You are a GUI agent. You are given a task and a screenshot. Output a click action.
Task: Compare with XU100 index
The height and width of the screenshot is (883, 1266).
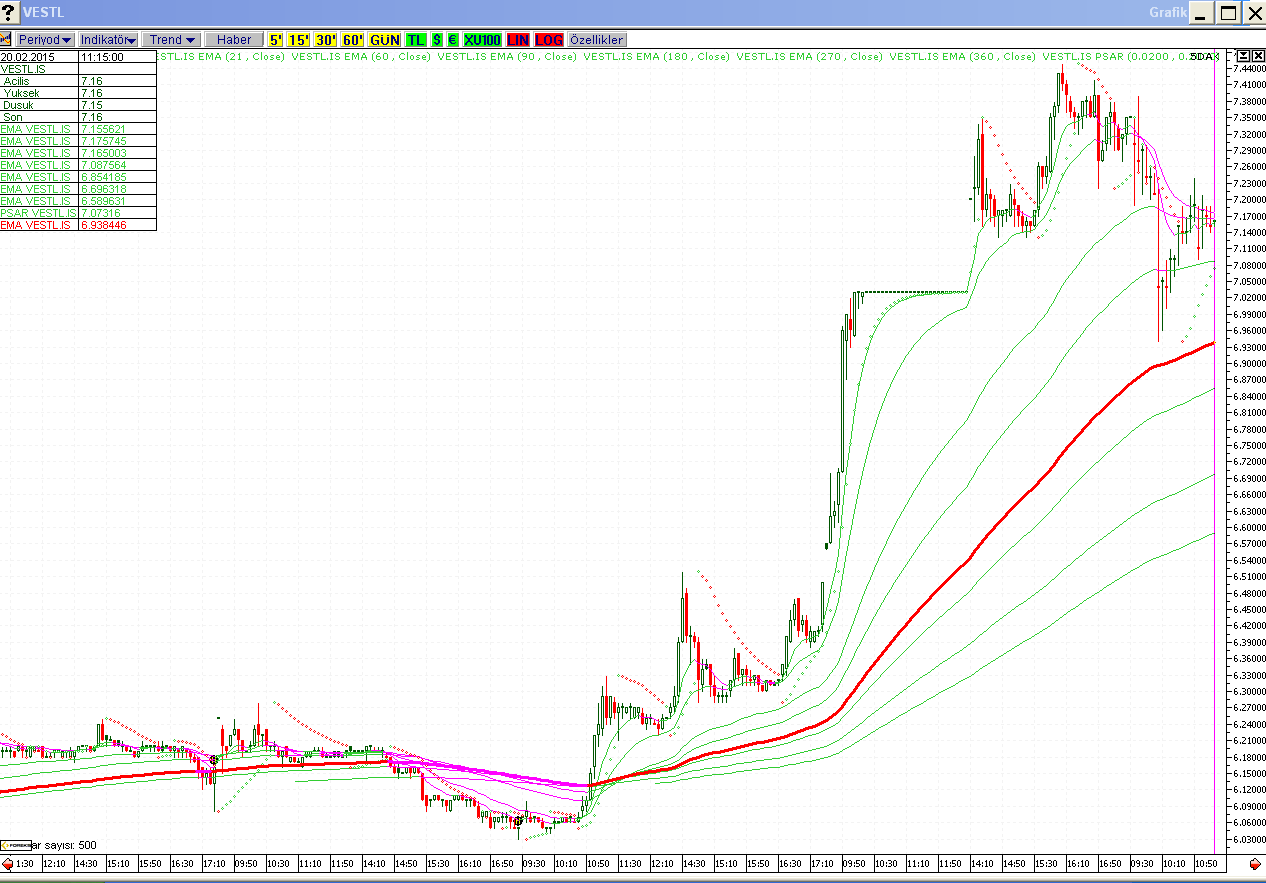coord(482,40)
